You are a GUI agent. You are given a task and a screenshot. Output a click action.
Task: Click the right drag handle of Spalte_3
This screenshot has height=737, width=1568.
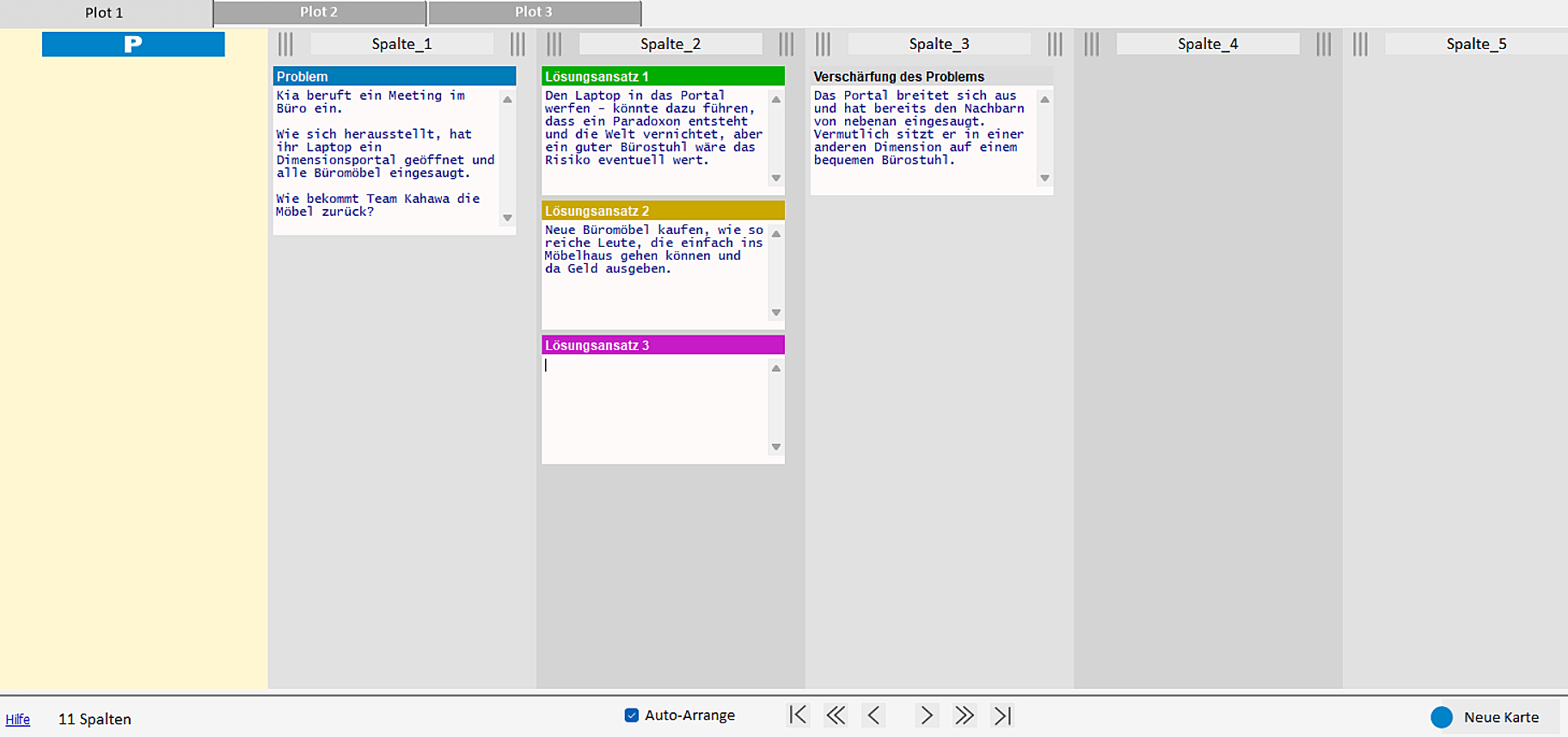[1055, 44]
